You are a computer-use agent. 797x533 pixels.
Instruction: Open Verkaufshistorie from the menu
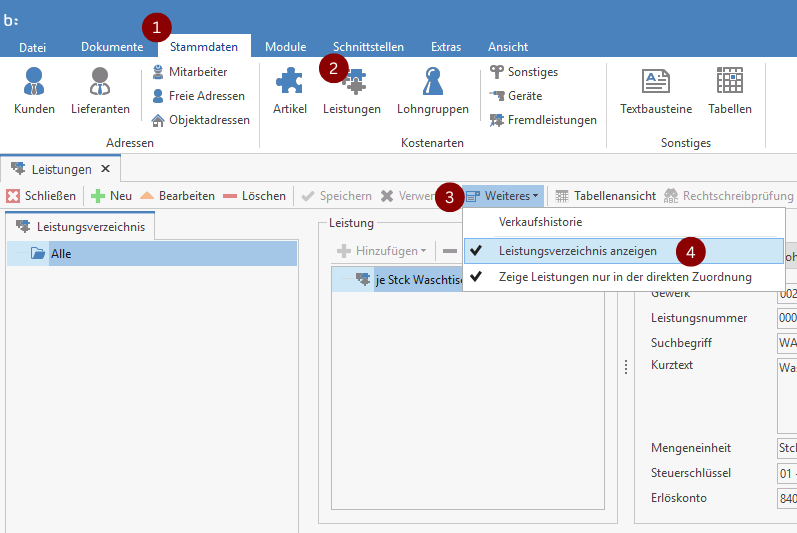(540, 222)
